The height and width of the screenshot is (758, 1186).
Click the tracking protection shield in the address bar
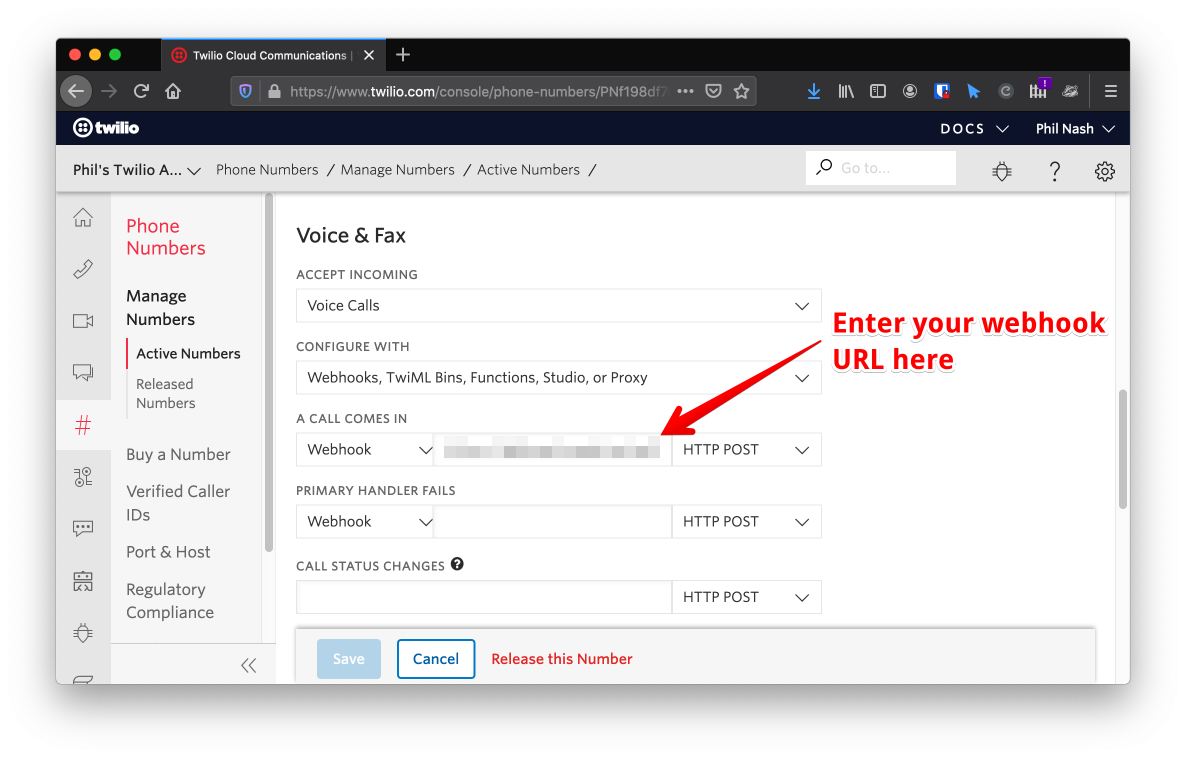(x=246, y=92)
